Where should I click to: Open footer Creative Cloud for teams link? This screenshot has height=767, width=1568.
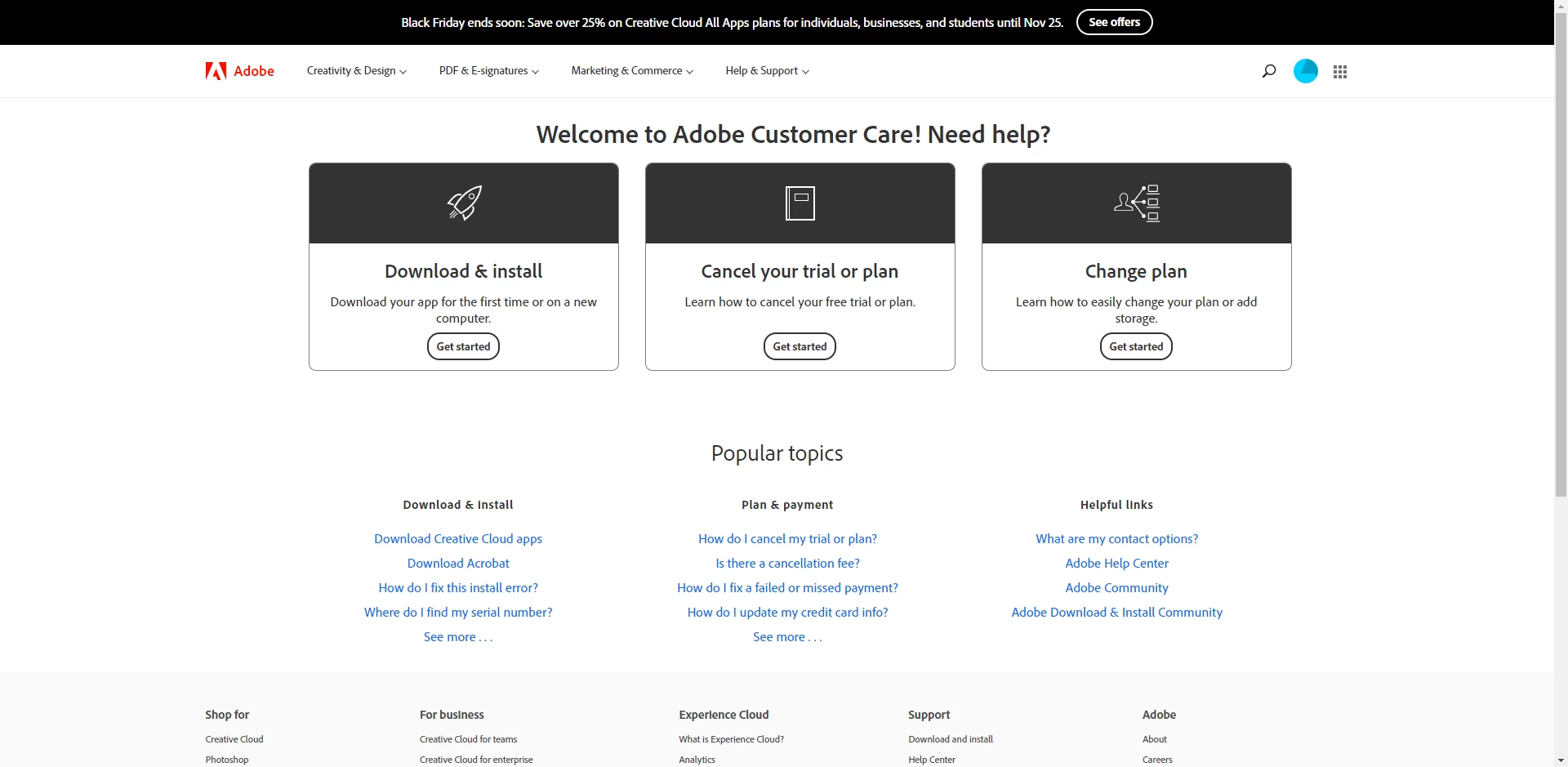(x=469, y=739)
